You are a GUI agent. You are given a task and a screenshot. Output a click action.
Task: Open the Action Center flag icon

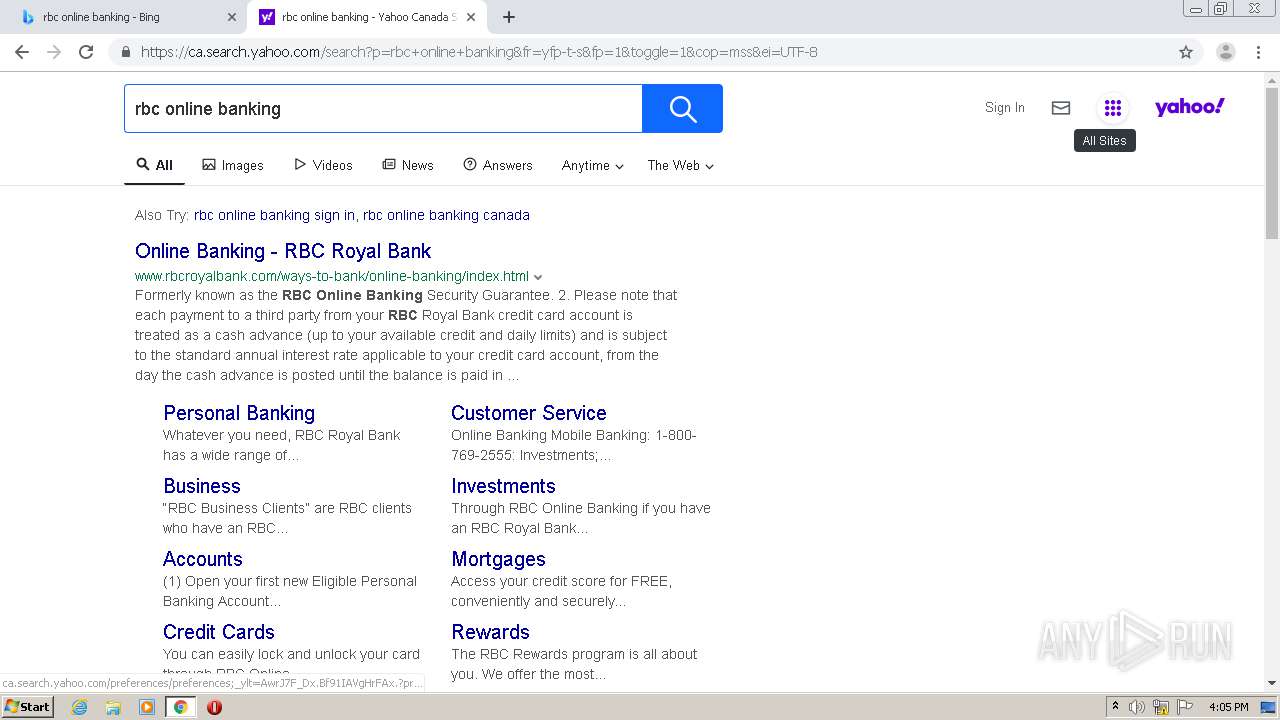[x=1184, y=707]
